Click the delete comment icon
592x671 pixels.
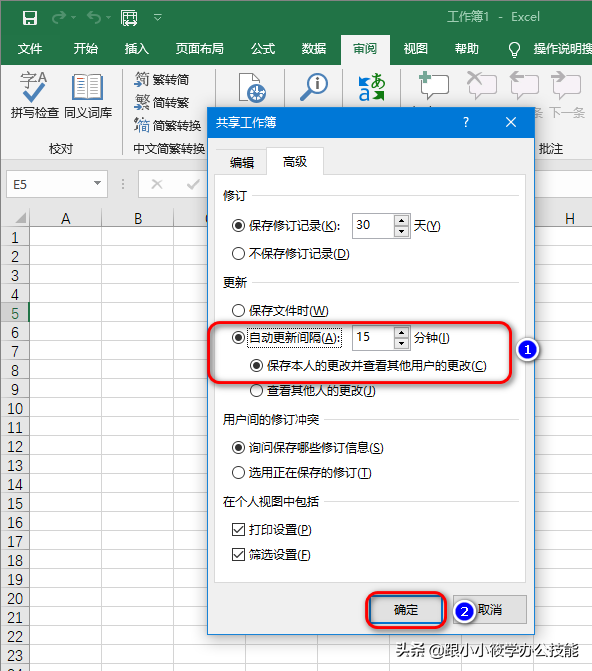(x=481, y=84)
